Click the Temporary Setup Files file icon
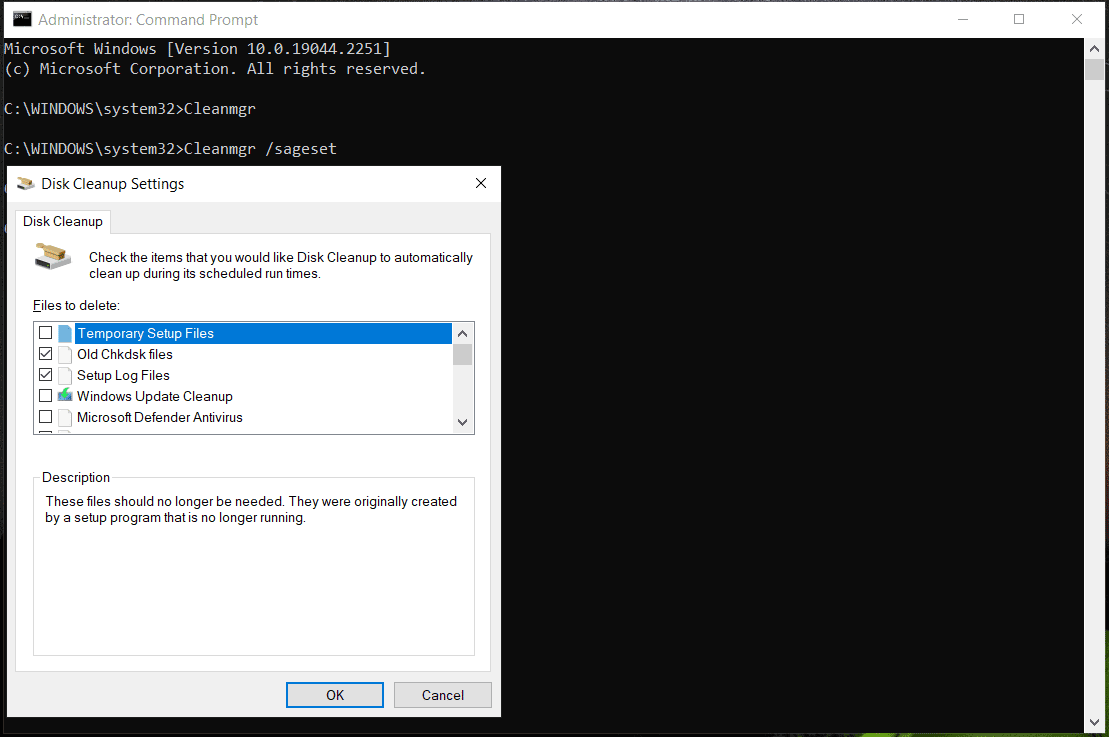Screen dimensions: 1109x737 (x=65, y=333)
